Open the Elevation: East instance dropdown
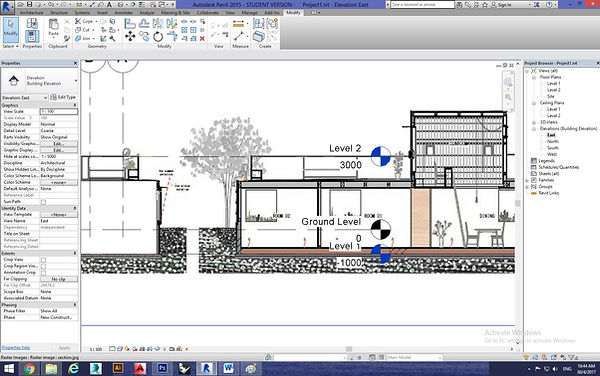600x376 pixels. click(x=24, y=98)
